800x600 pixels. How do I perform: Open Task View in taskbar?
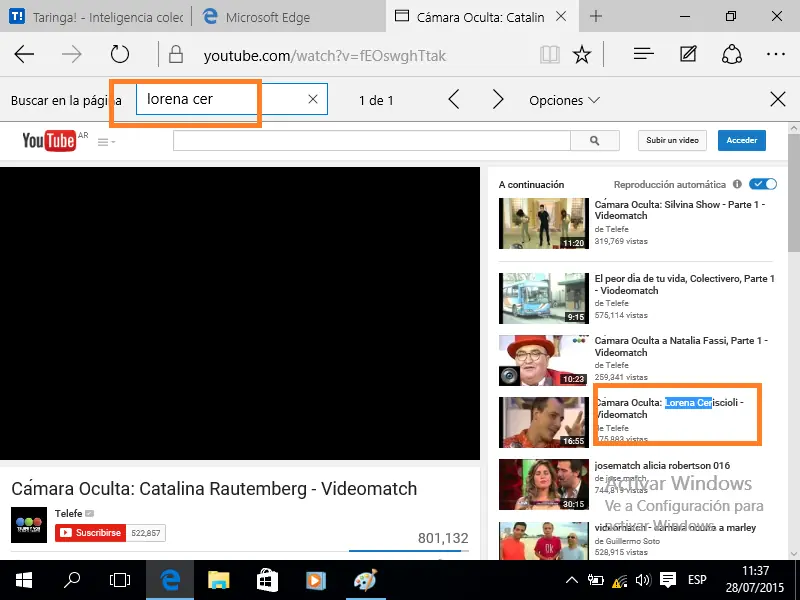[120, 580]
